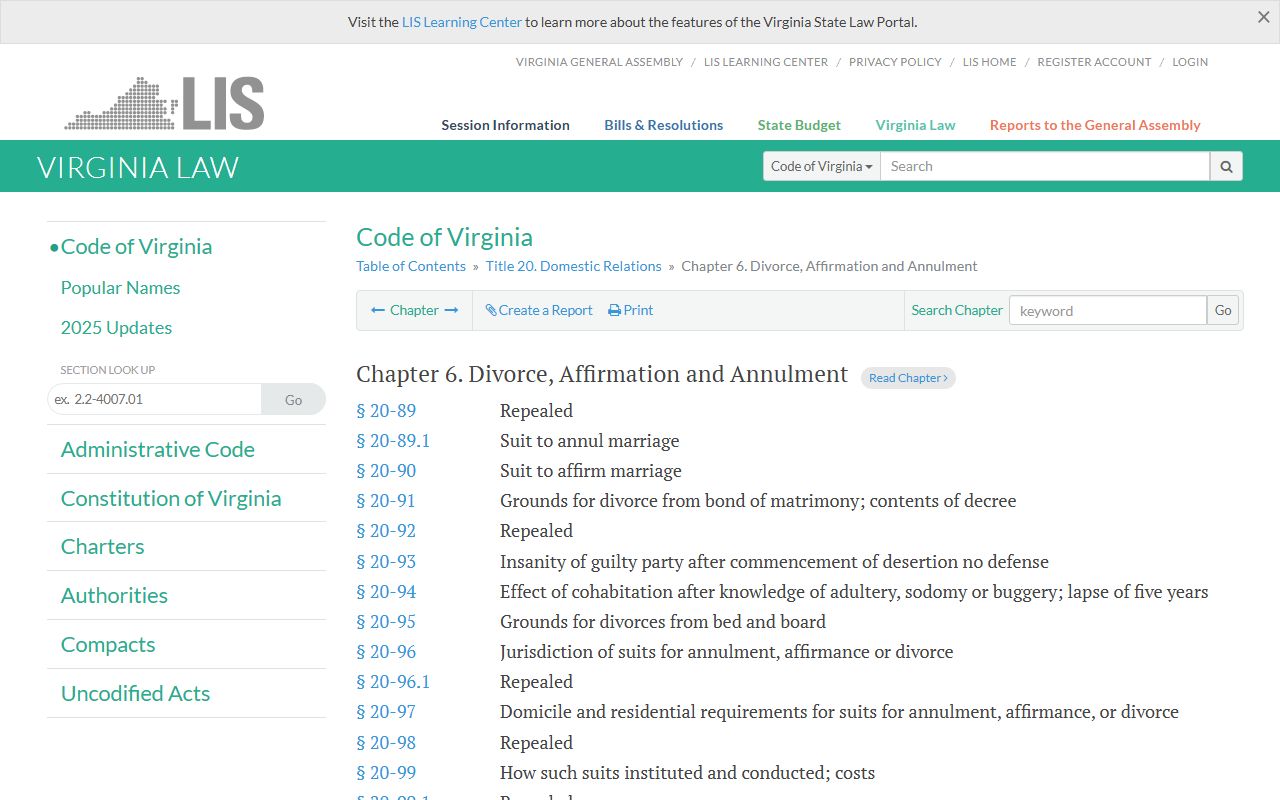
Task: Click the Login link
Action: point(1190,62)
